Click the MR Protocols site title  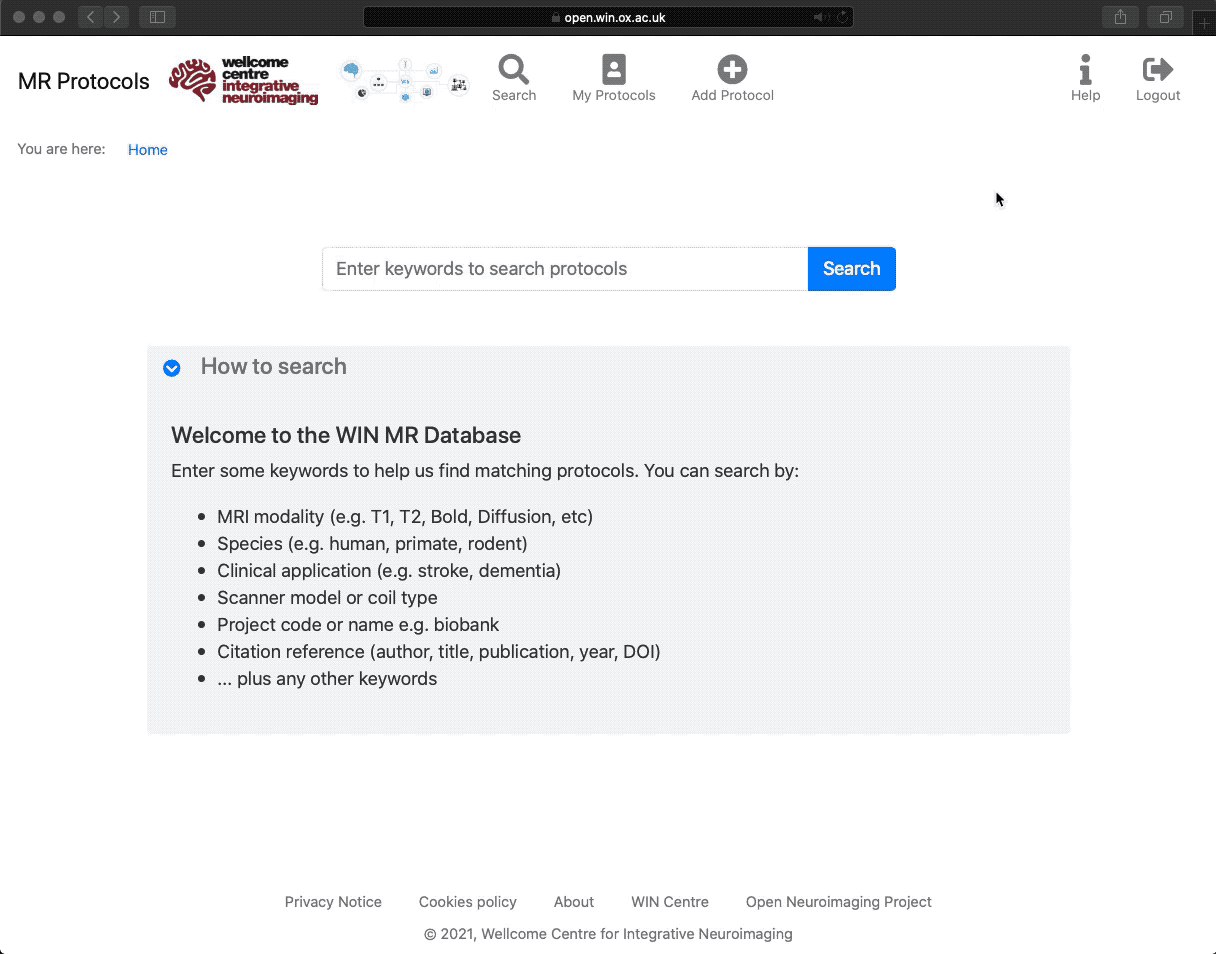84,82
